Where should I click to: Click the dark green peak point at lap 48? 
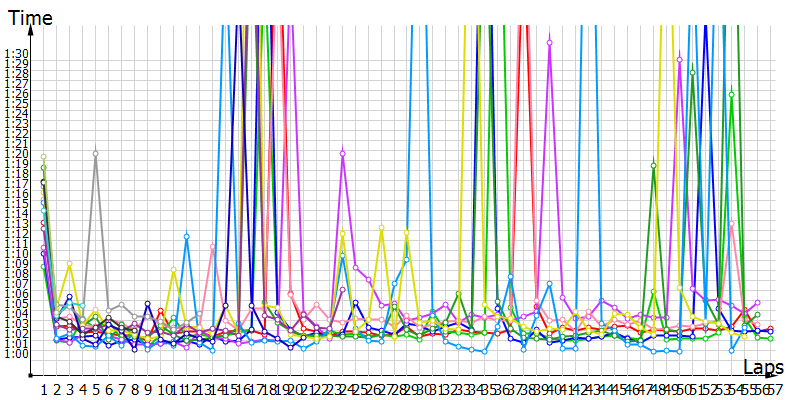coord(653,165)
